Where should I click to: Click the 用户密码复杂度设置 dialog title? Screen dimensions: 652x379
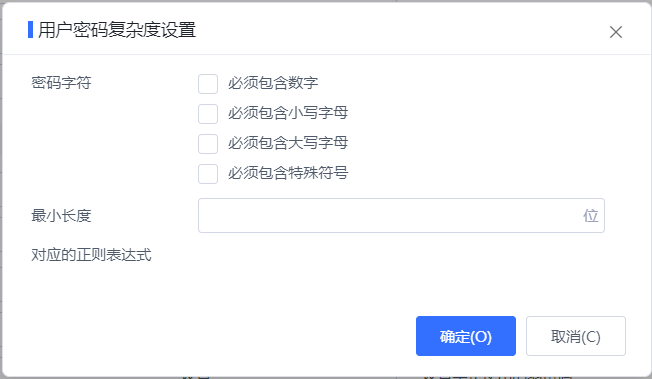coord(117,30)
